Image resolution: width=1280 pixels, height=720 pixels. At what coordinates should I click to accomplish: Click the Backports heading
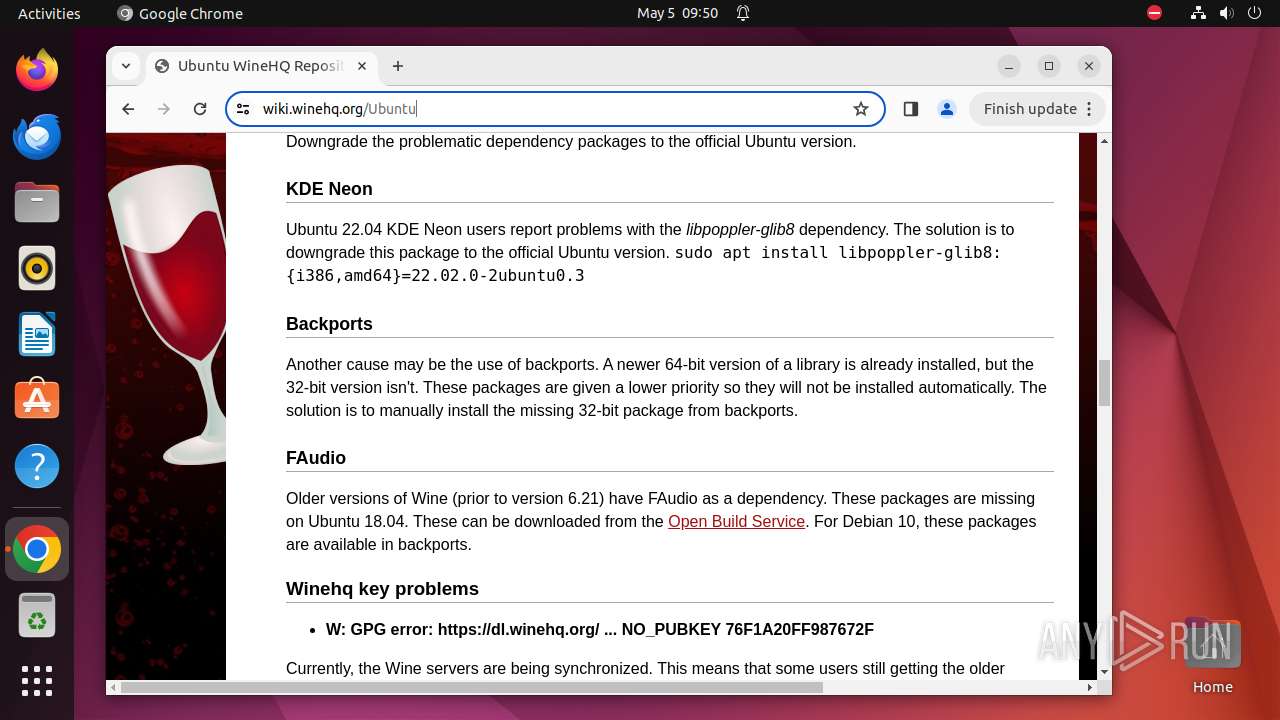329,324
